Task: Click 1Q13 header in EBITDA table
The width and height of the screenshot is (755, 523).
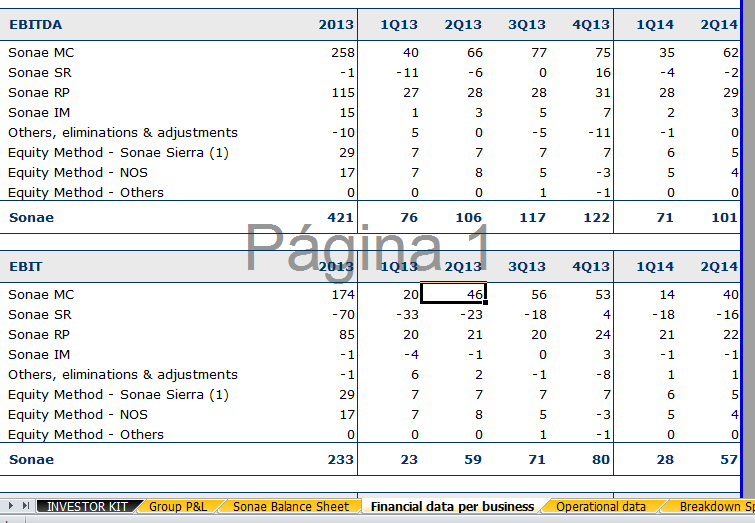Action: click(x=399, y=25)
